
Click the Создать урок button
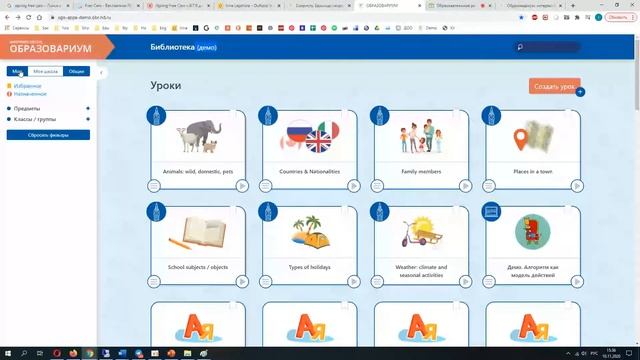coord(554,87)
